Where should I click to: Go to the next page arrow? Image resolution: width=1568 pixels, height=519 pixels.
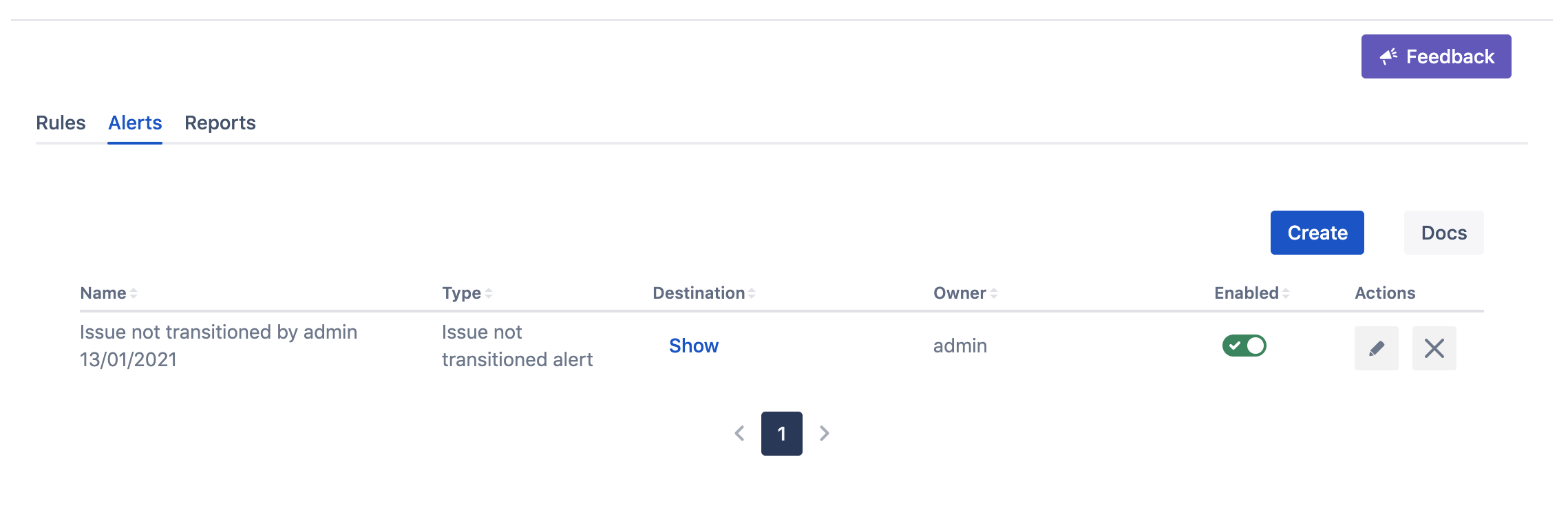[824, 434]
